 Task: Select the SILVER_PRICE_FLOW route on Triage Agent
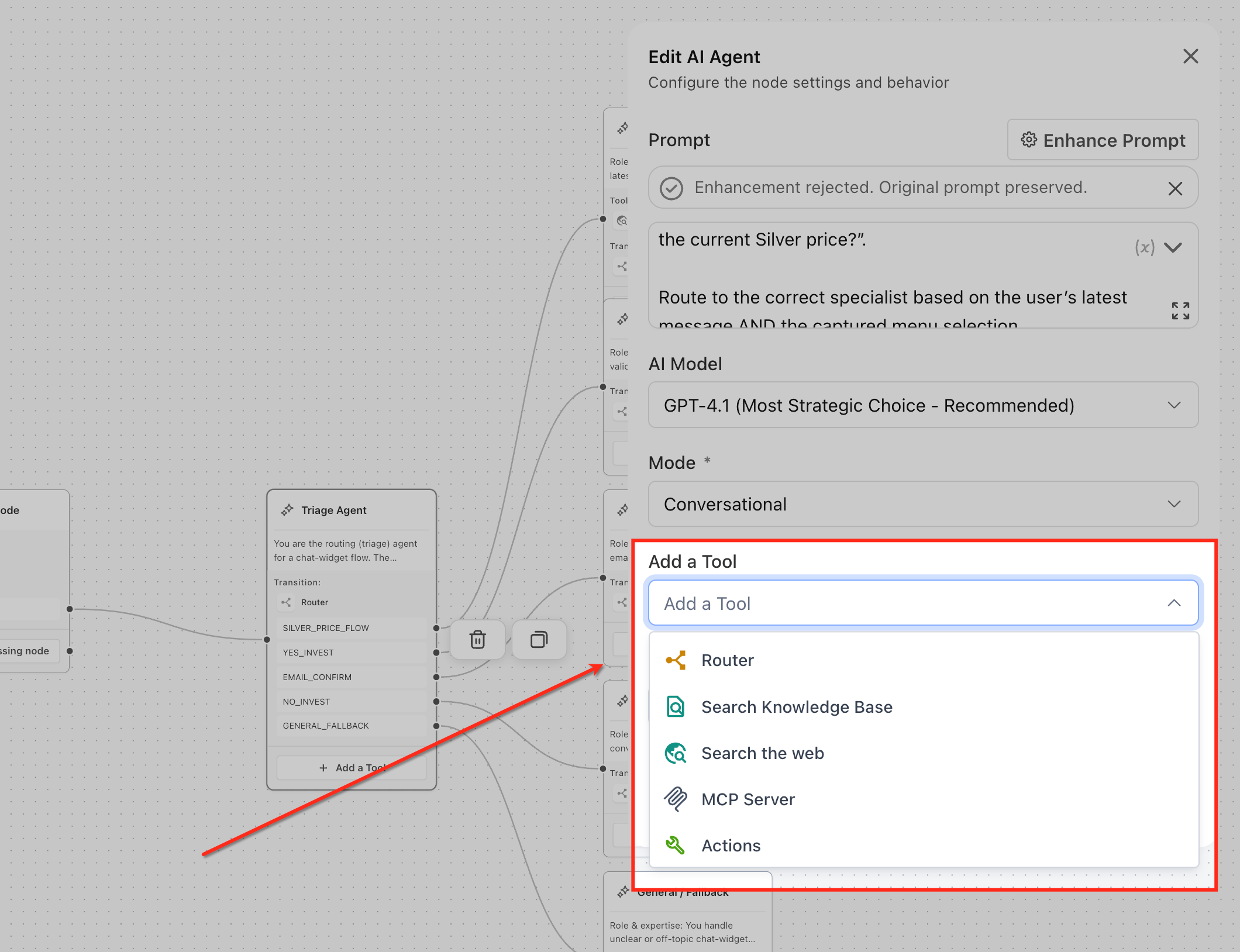point(326,628)
